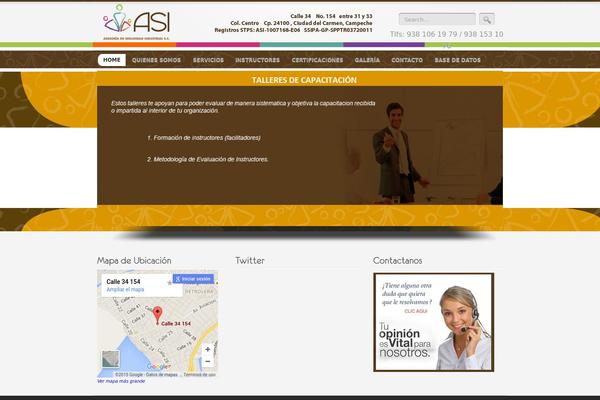Click the ASI logo in the header
Screen dimensions: 600x400
point(137,21)
